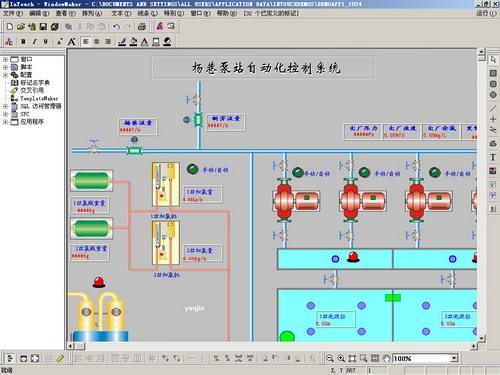Click the Save Window floppy icon
Viewport: 500px width, 375px height.
(x=43, y=26)
